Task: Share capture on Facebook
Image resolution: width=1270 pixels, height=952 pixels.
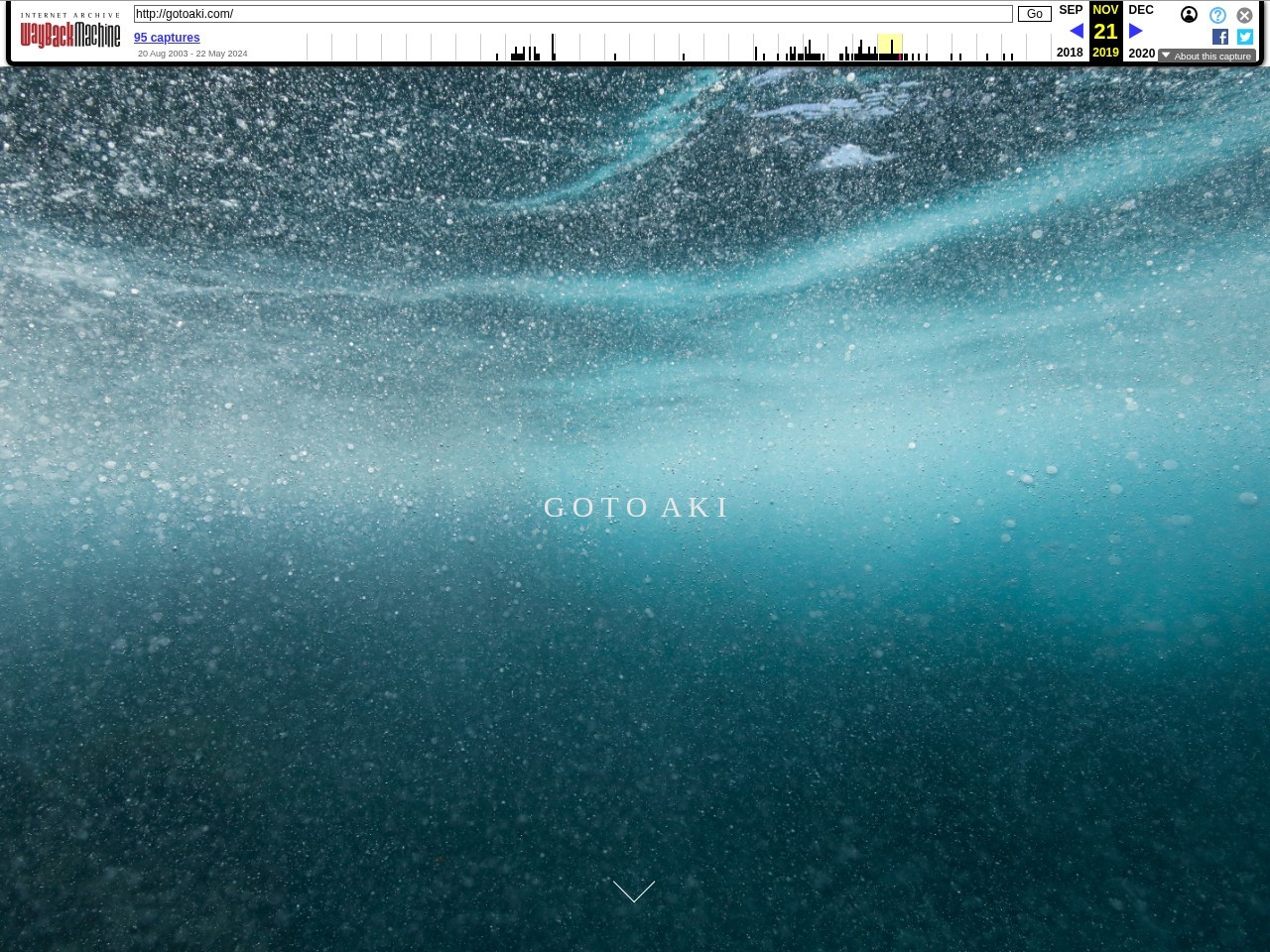Action: tap(1220, 37)
